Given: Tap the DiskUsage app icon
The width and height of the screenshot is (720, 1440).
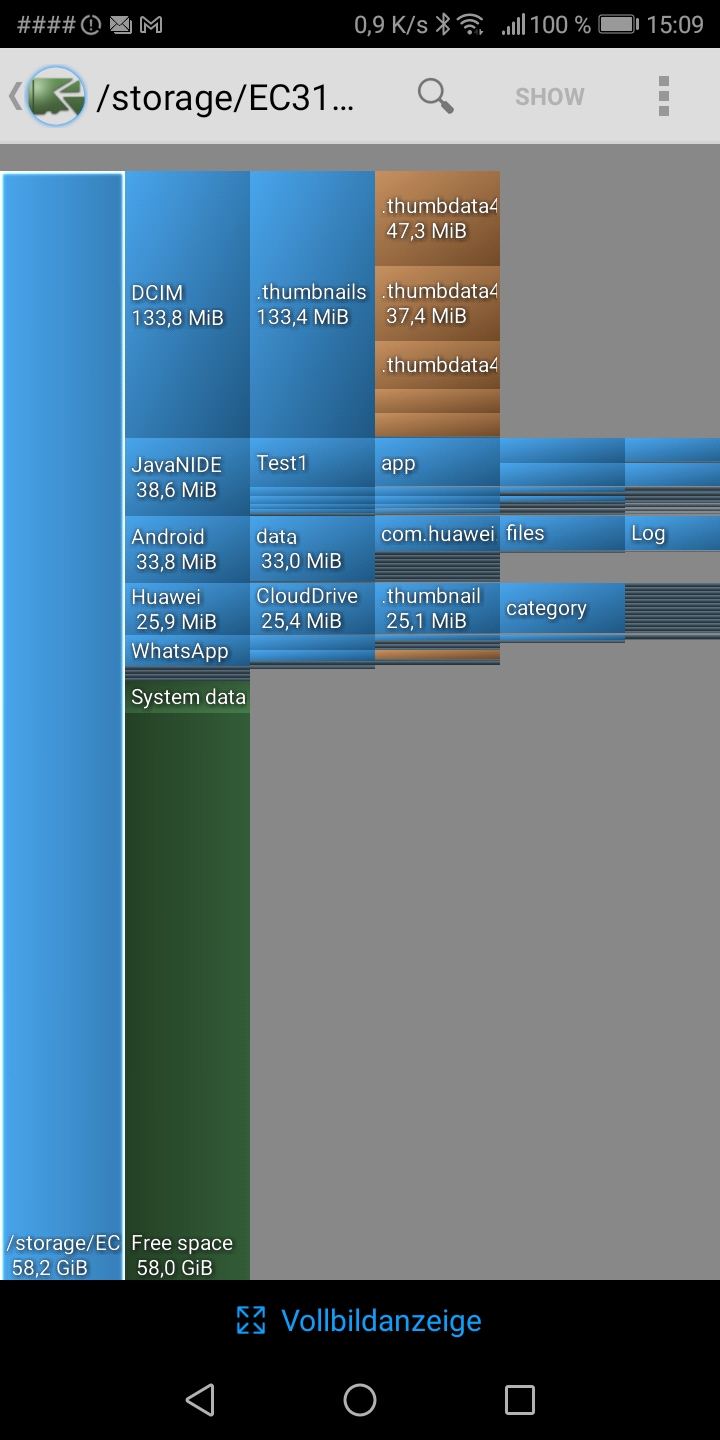Looking at the screenshot, I should click(x=56, y=96).
